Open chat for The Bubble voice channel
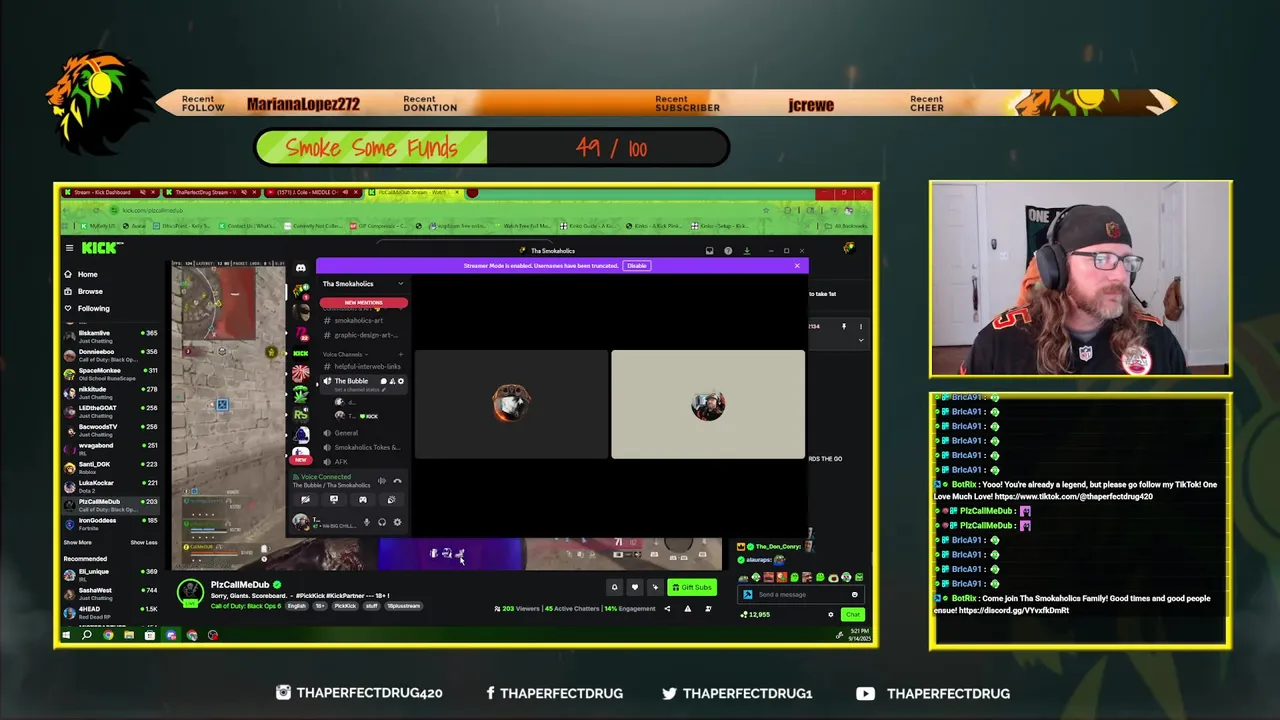 click(384, 381)
